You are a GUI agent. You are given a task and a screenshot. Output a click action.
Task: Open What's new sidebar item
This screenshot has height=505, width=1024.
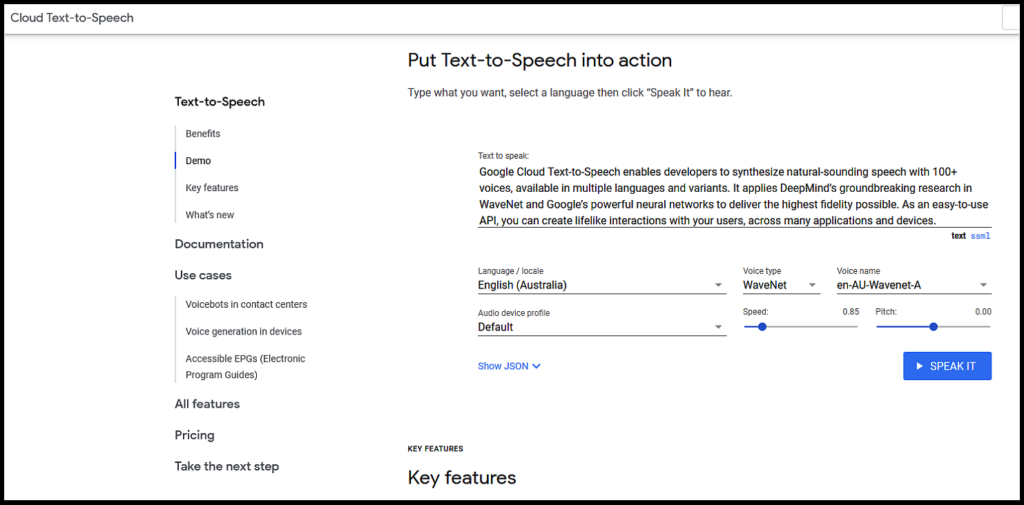(x=210, y=215)
